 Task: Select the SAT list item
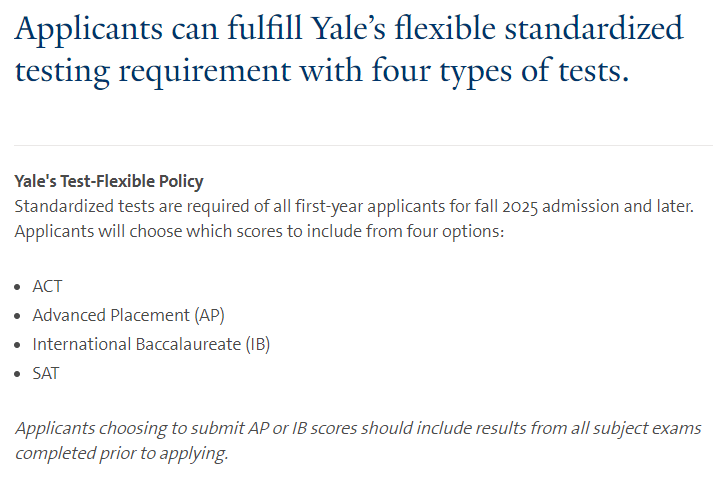[x=46, y=373]
